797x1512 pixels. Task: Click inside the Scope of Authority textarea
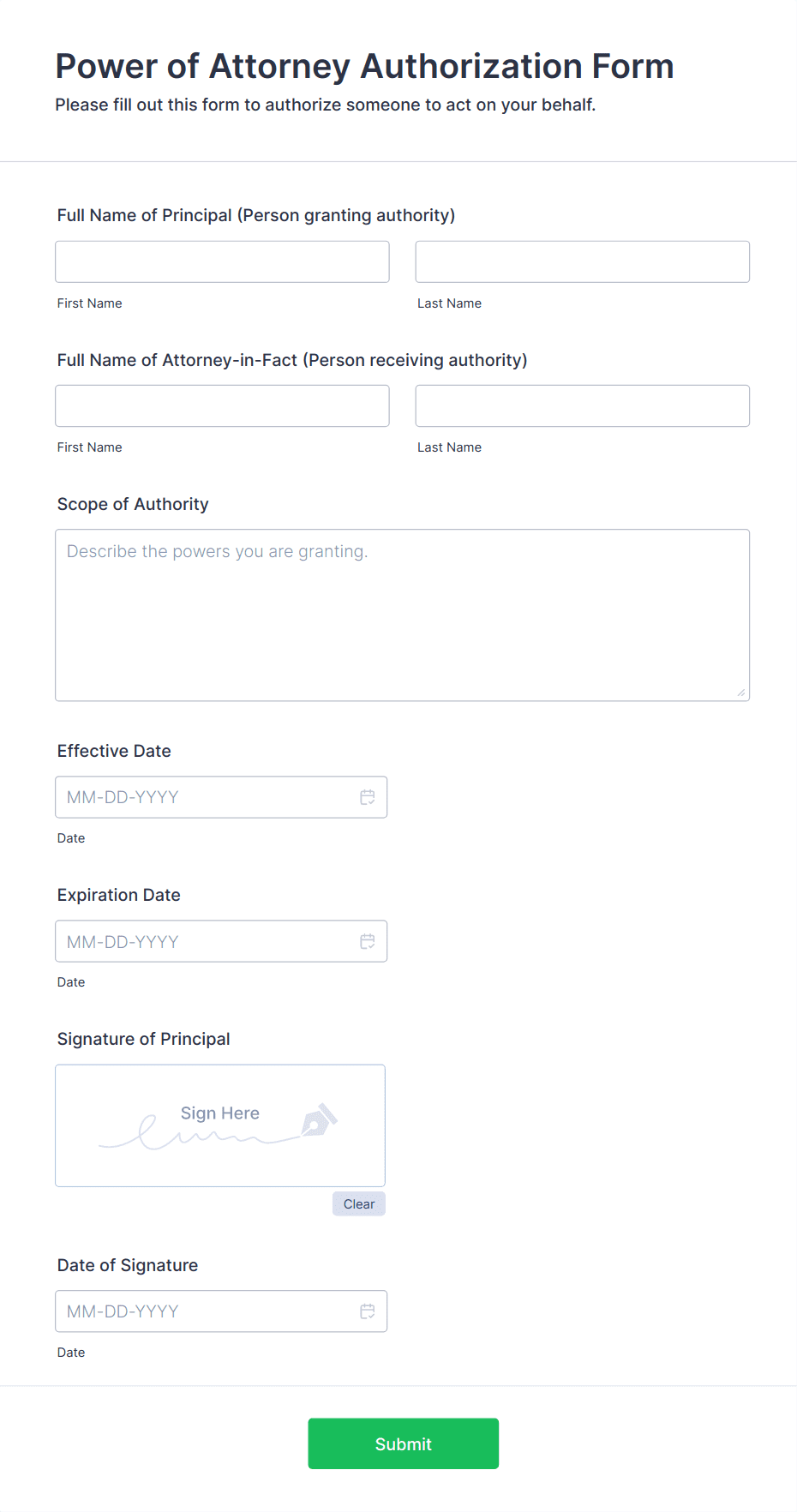click(402, 615)
